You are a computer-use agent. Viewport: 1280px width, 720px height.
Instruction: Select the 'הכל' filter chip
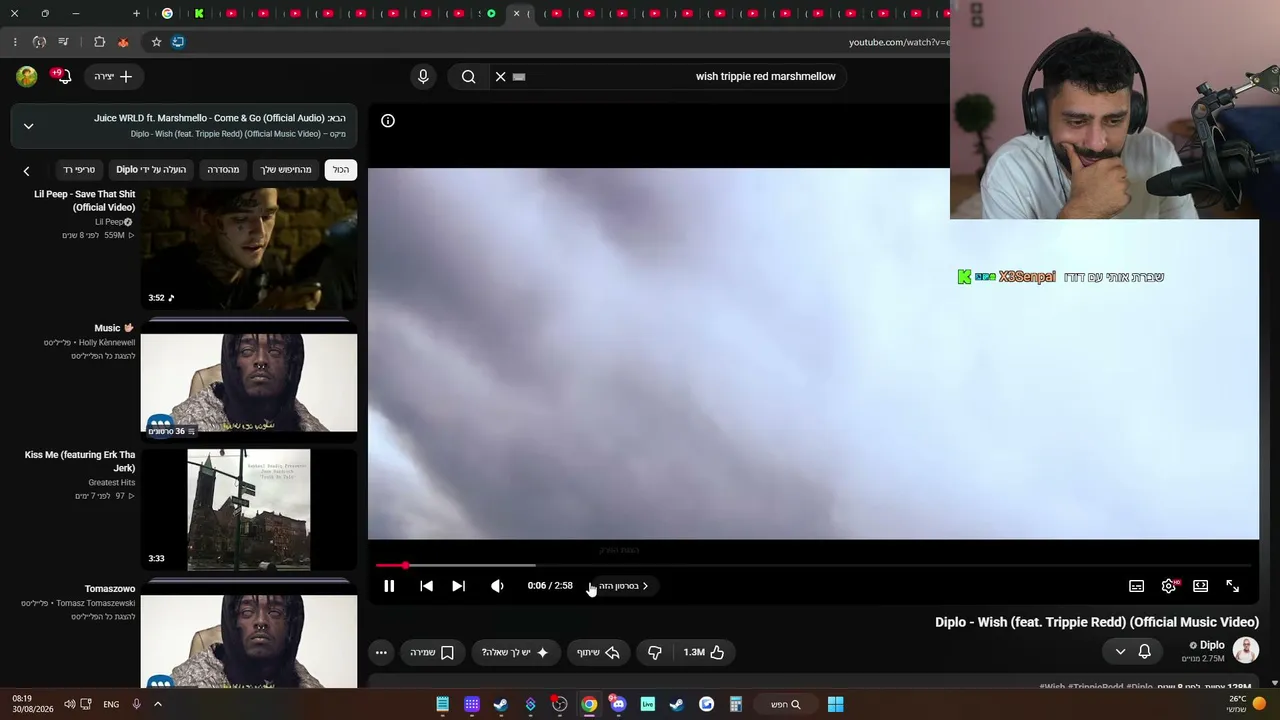[x=341, y=170]
